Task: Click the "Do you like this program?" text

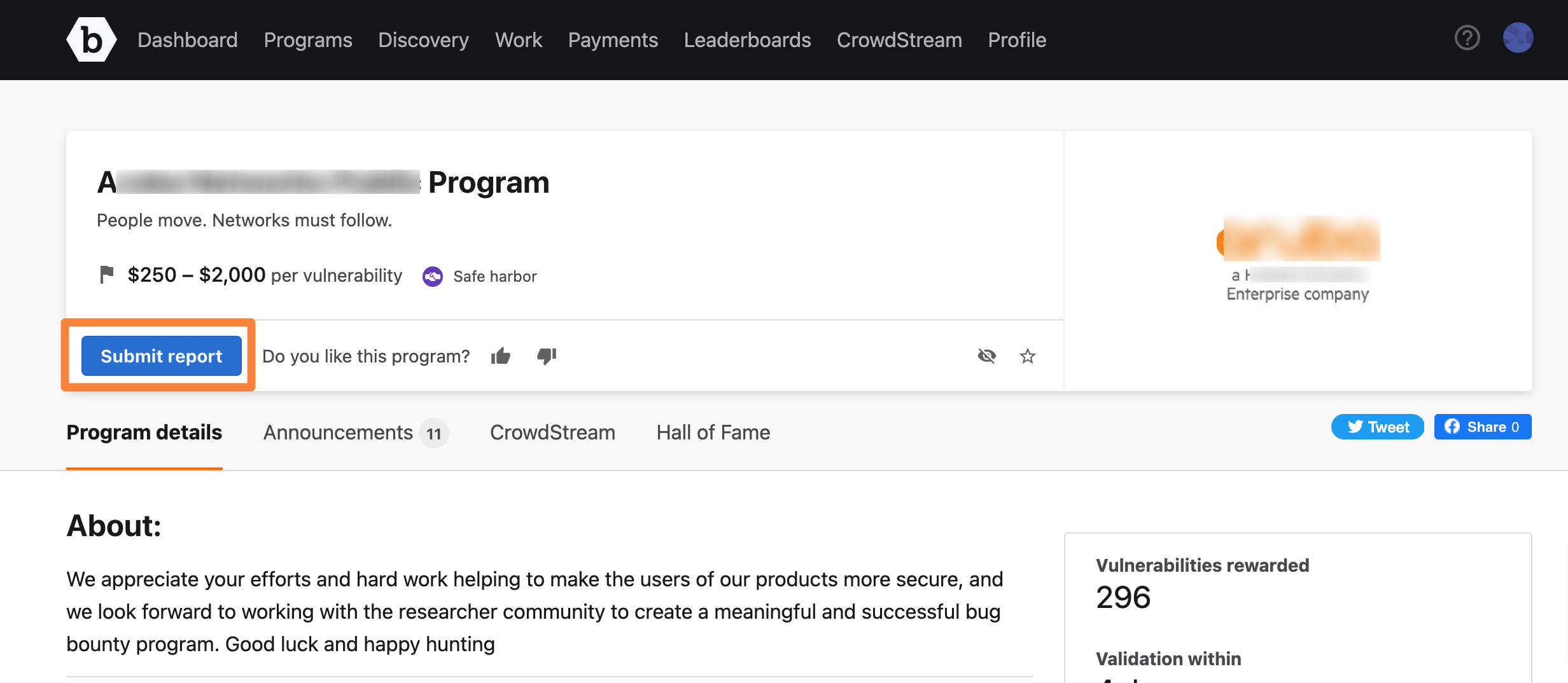Action: coord(366,356)
